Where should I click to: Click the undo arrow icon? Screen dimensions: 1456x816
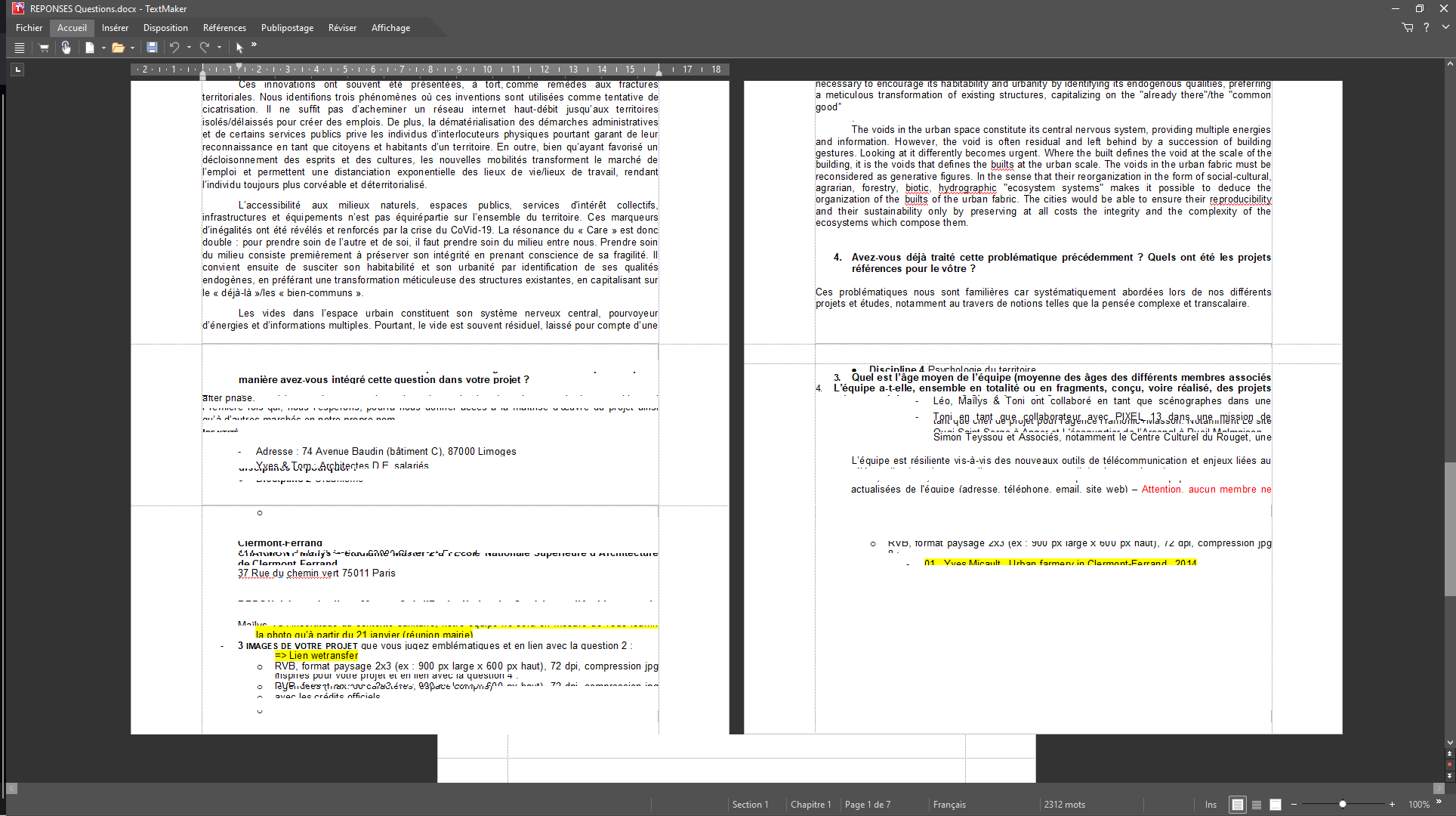[174, 48]
